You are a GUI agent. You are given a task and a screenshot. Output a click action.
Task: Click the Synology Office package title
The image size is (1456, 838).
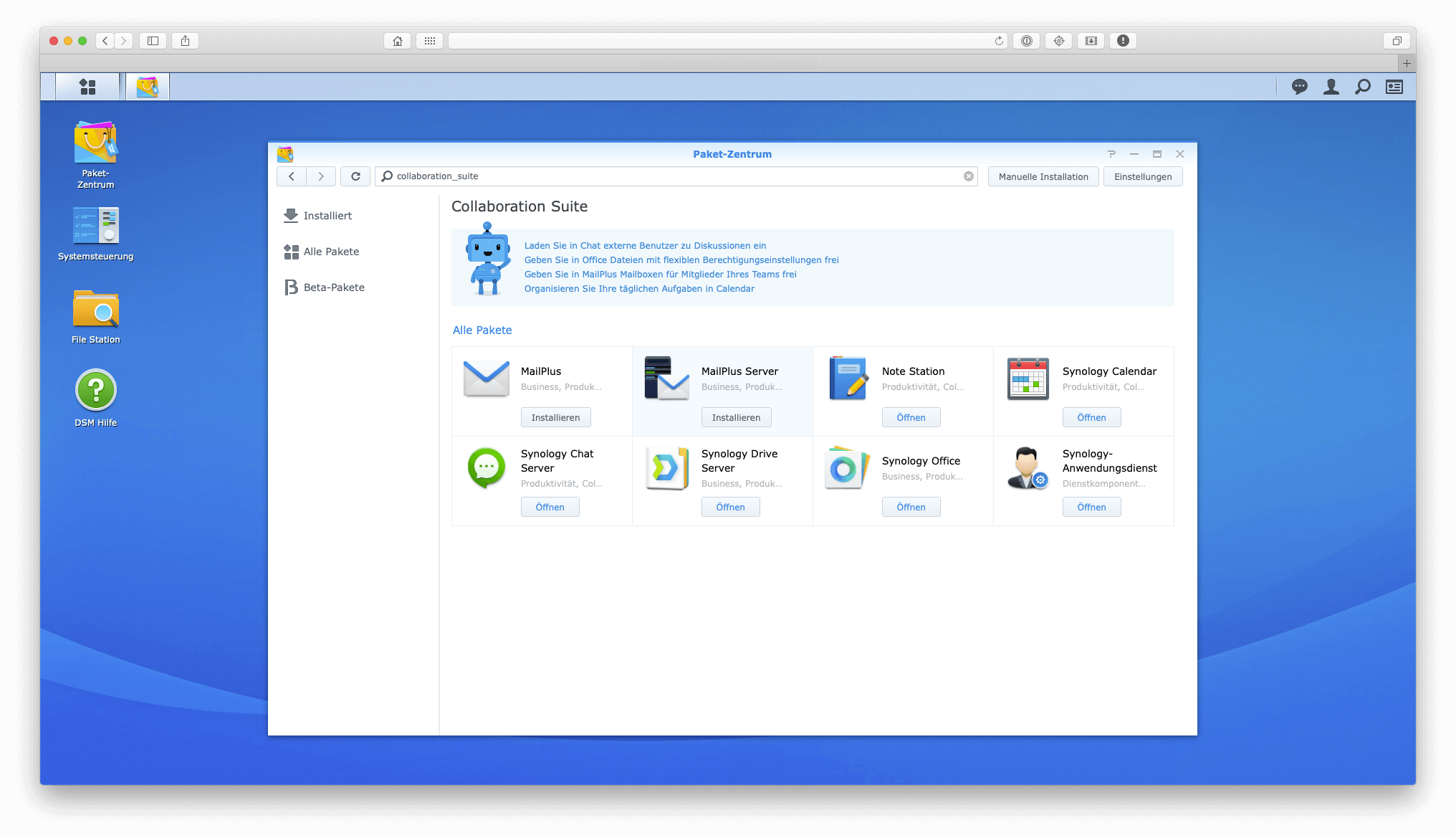921,461
